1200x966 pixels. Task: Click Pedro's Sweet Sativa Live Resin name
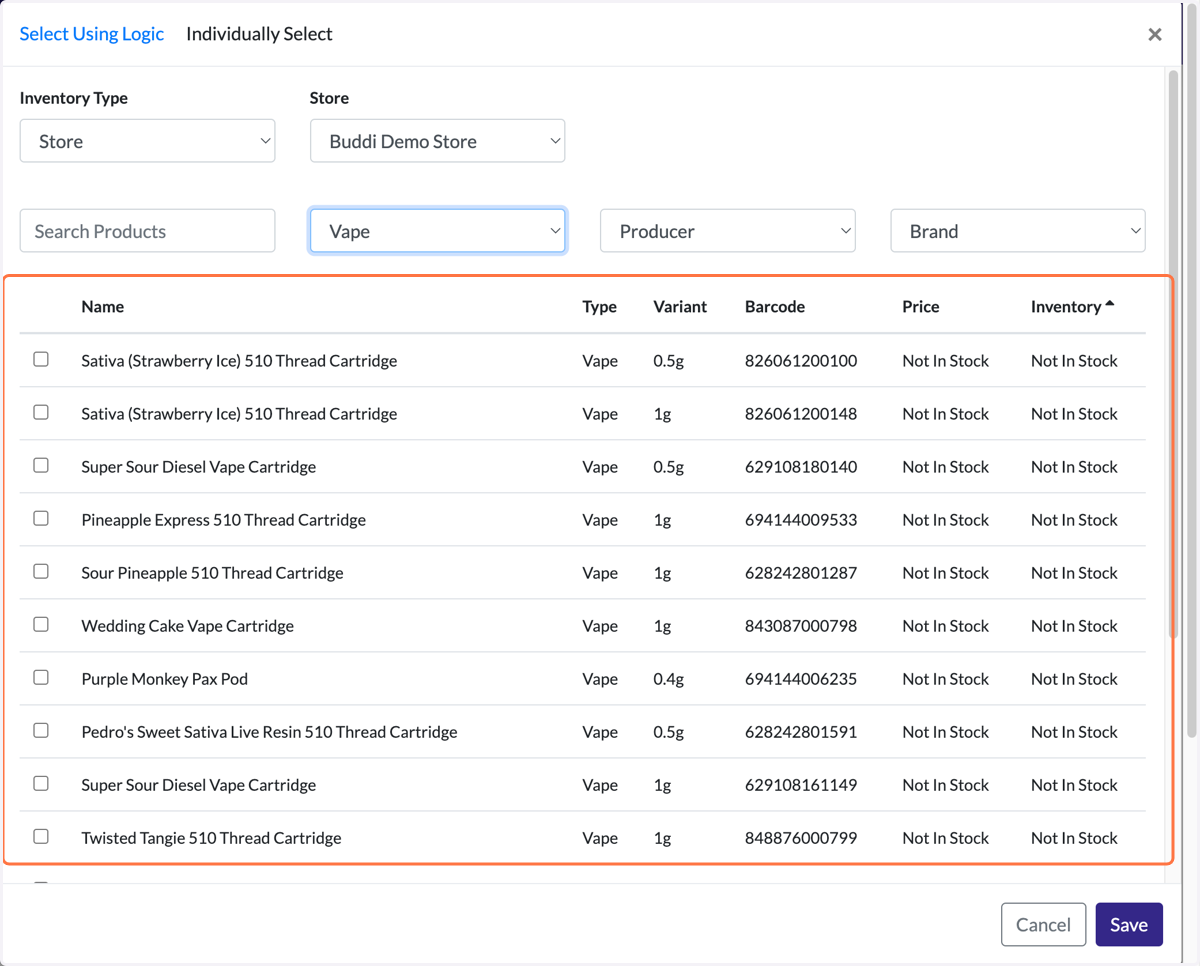(270, 732)
